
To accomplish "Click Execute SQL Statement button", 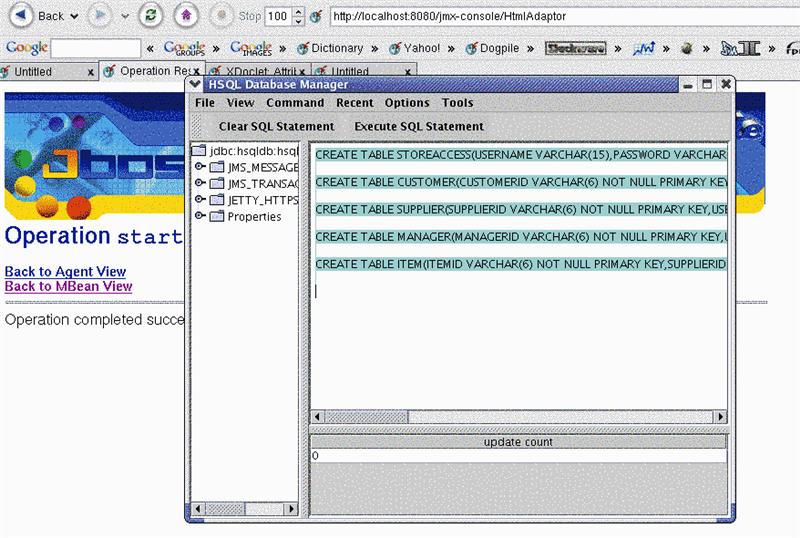I will 418,127.
